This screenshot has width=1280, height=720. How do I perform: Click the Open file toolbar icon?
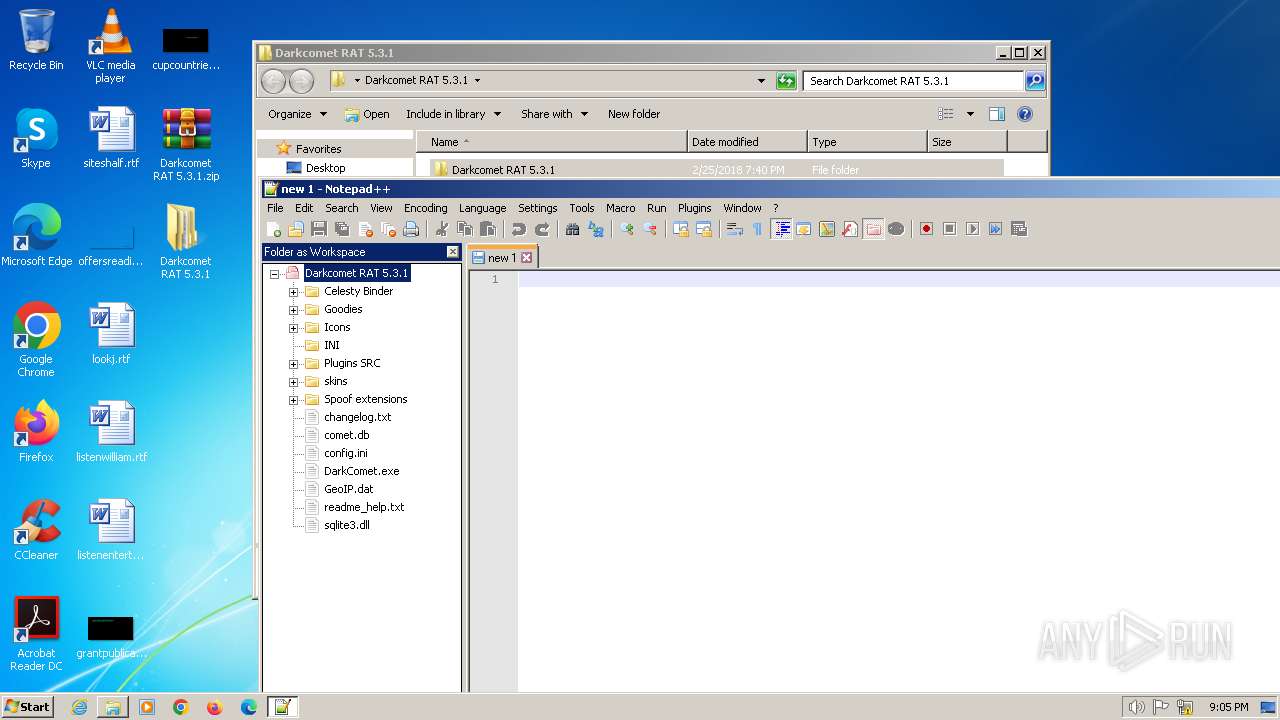coord(295,229)
